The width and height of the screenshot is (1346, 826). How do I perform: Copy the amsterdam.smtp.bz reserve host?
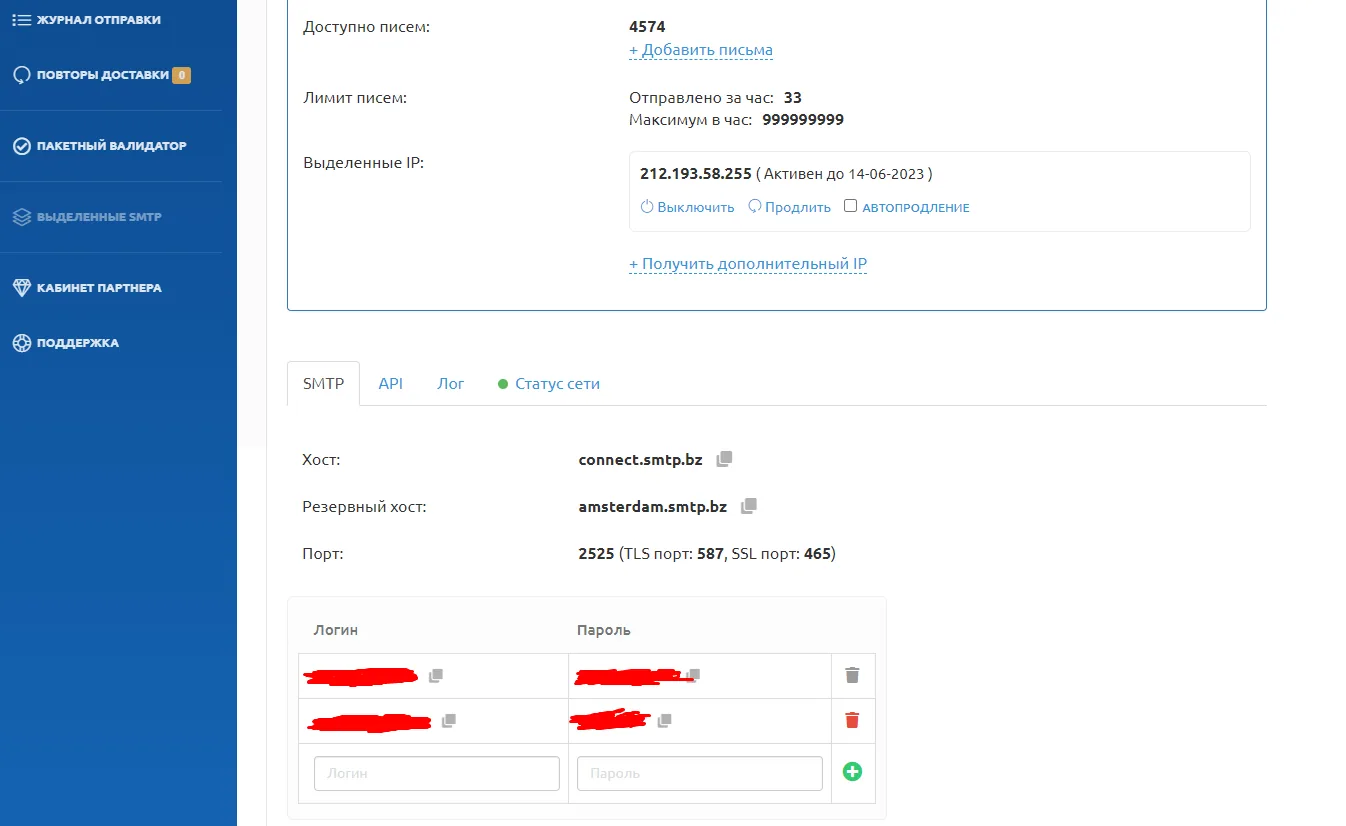pyautogui.click(x=749, y=506)
